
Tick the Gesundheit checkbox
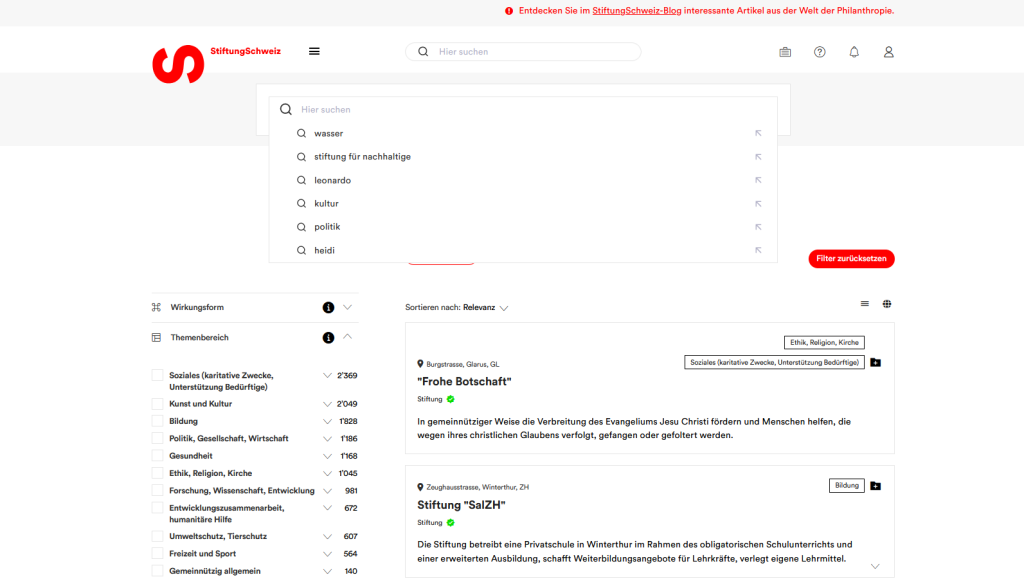157,456
